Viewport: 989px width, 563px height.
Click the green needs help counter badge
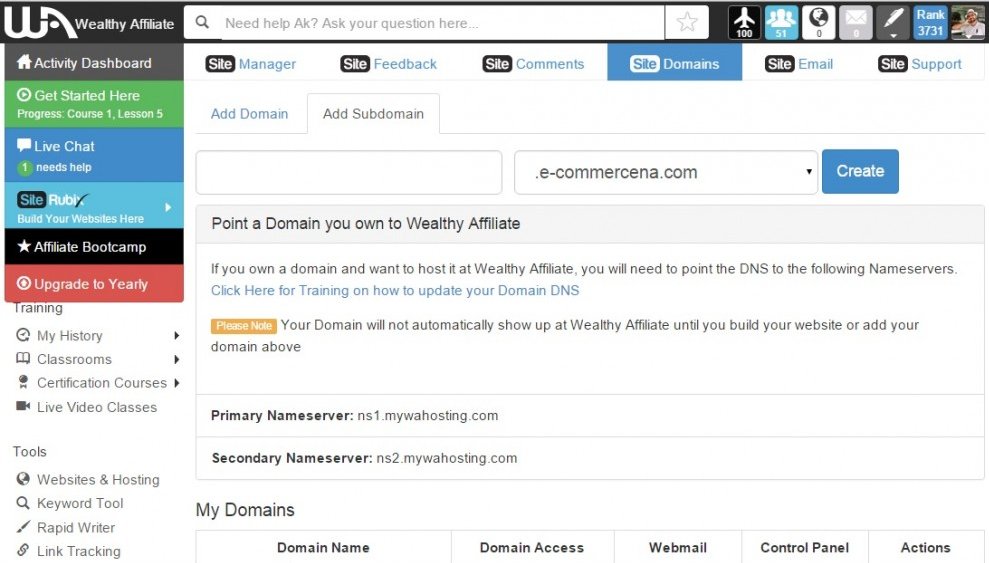pyautogui.click(x=25, y=168)
